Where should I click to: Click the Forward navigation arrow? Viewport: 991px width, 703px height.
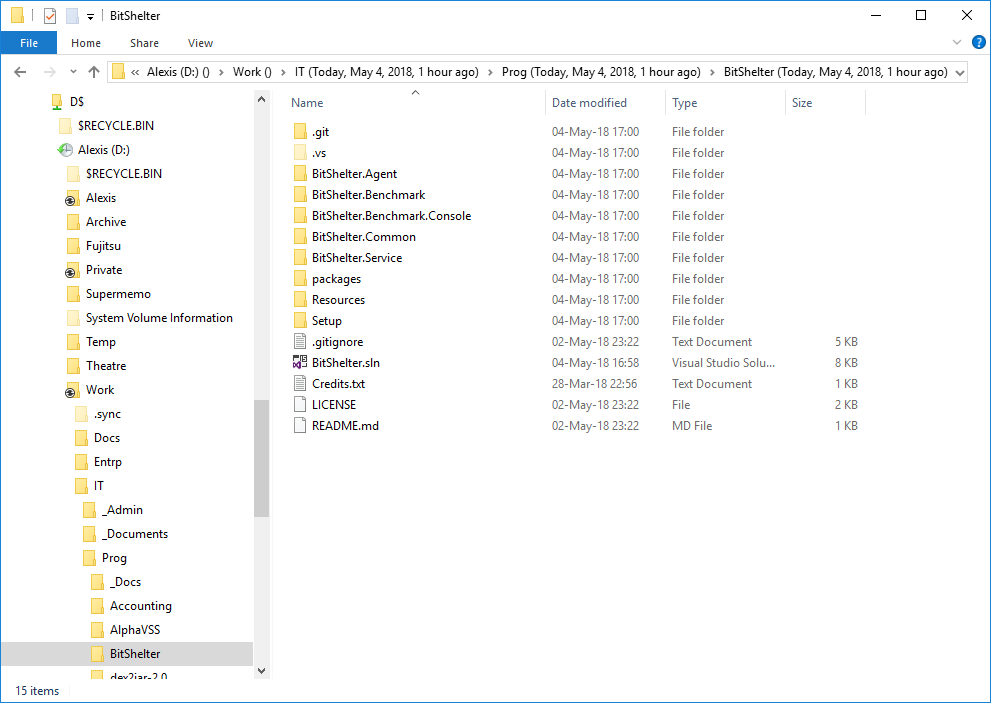click(x=49, y=72)
